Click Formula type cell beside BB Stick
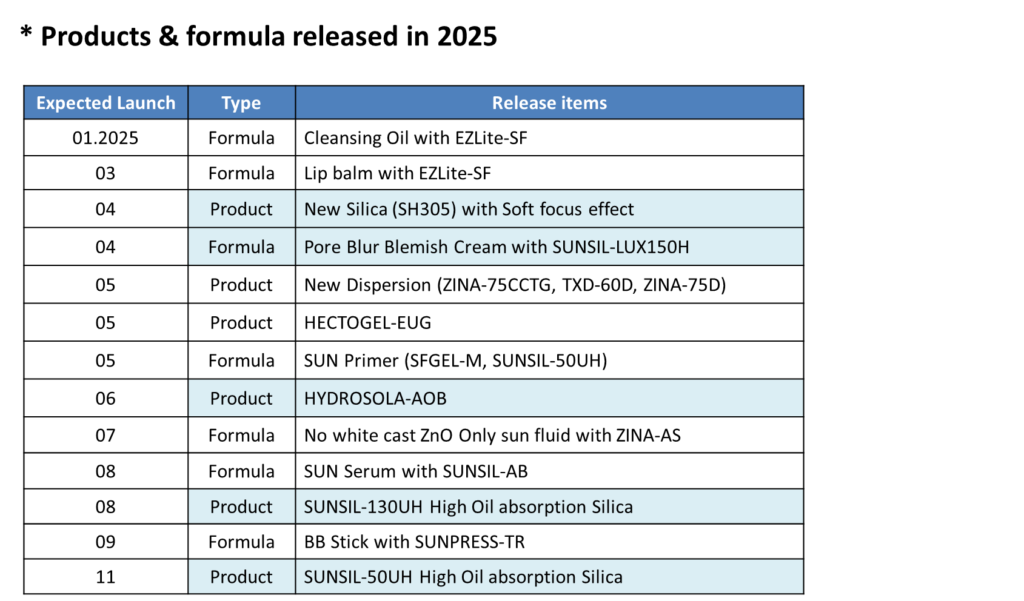This screenshot has height=601, width=1024. [241, 542]
